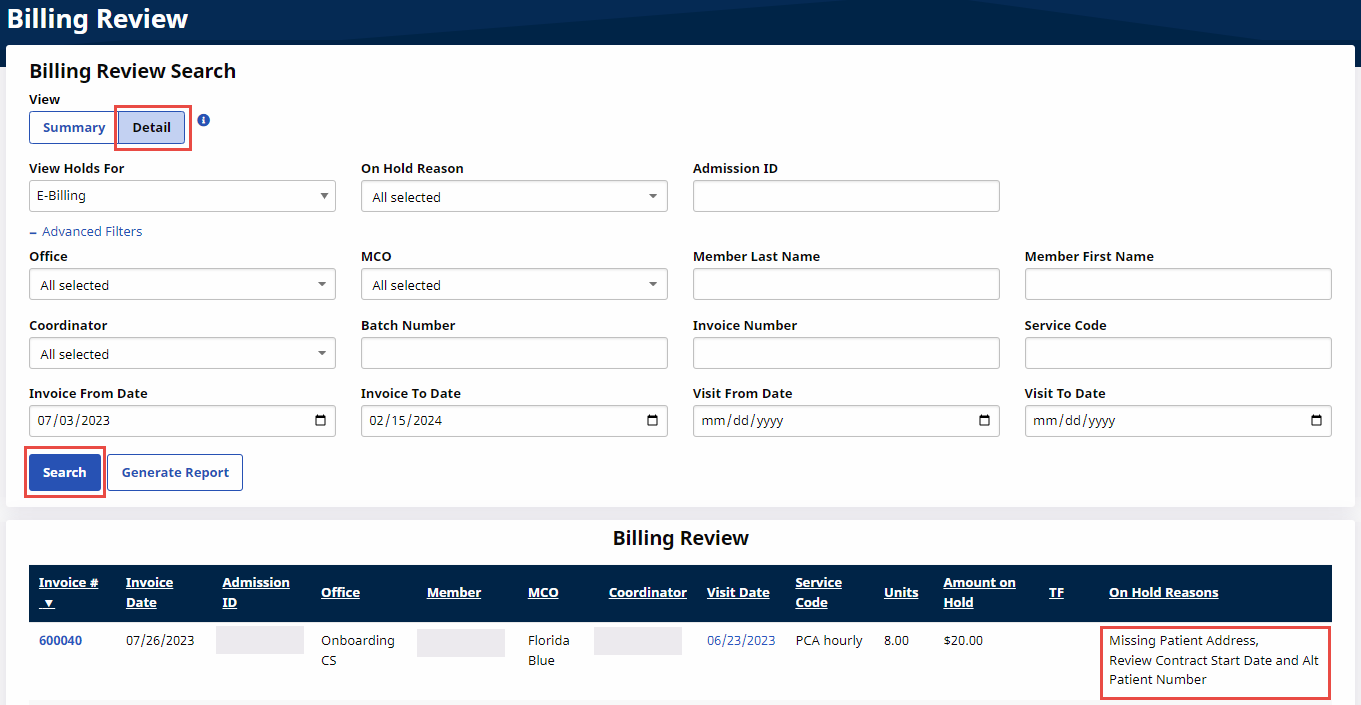1361x705 pixels.
Task: Open the Coordinator dropdown
Action: 182,354
